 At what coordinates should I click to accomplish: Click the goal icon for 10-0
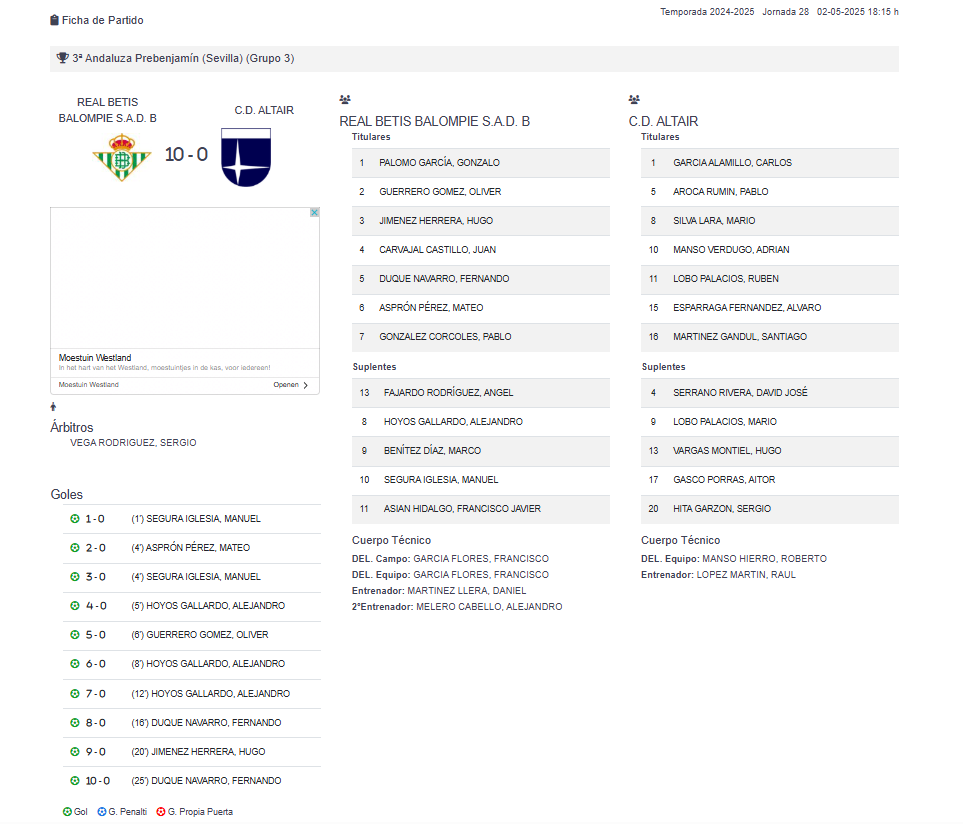pyautogui.click(x=75, y=781)
